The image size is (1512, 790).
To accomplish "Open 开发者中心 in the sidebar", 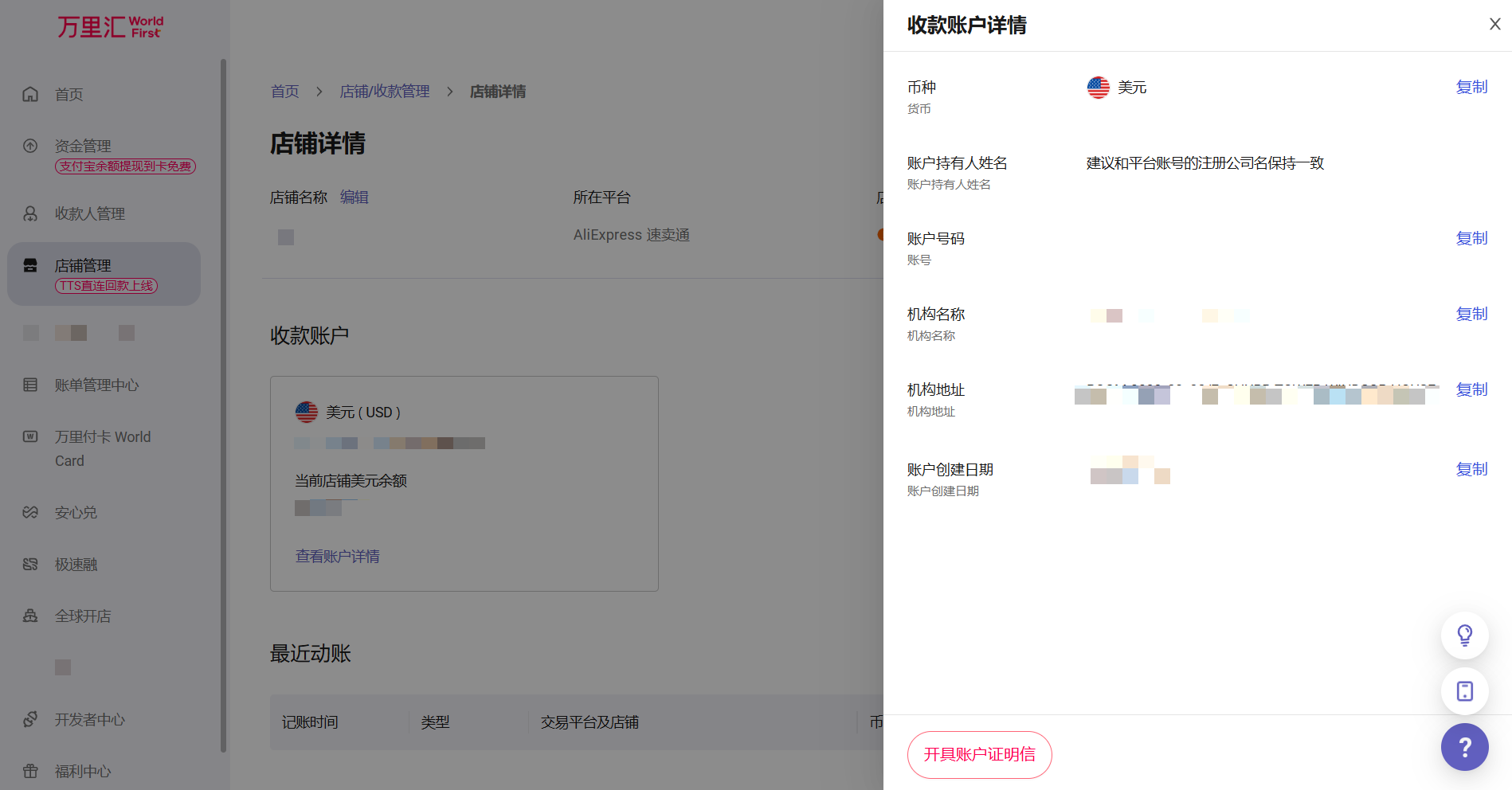I will coord(90,719).
